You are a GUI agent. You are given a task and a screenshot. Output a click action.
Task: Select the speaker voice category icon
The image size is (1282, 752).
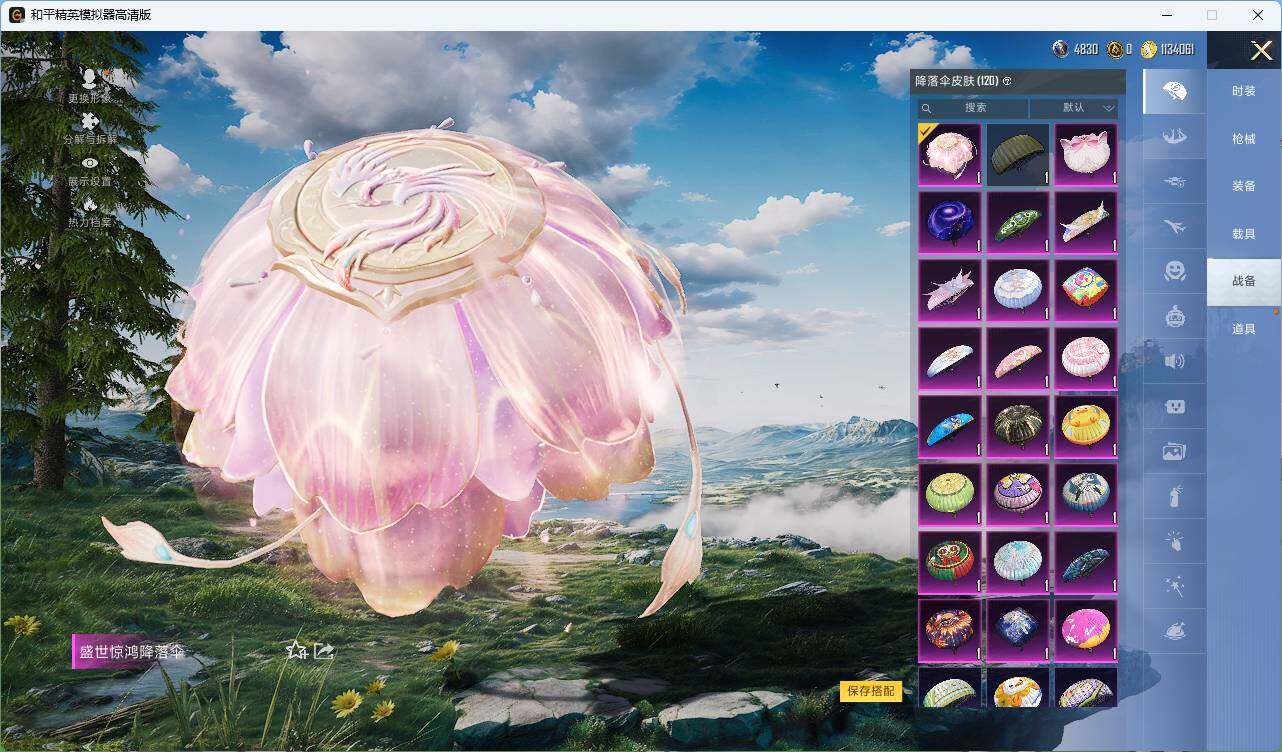(1174, 361)
